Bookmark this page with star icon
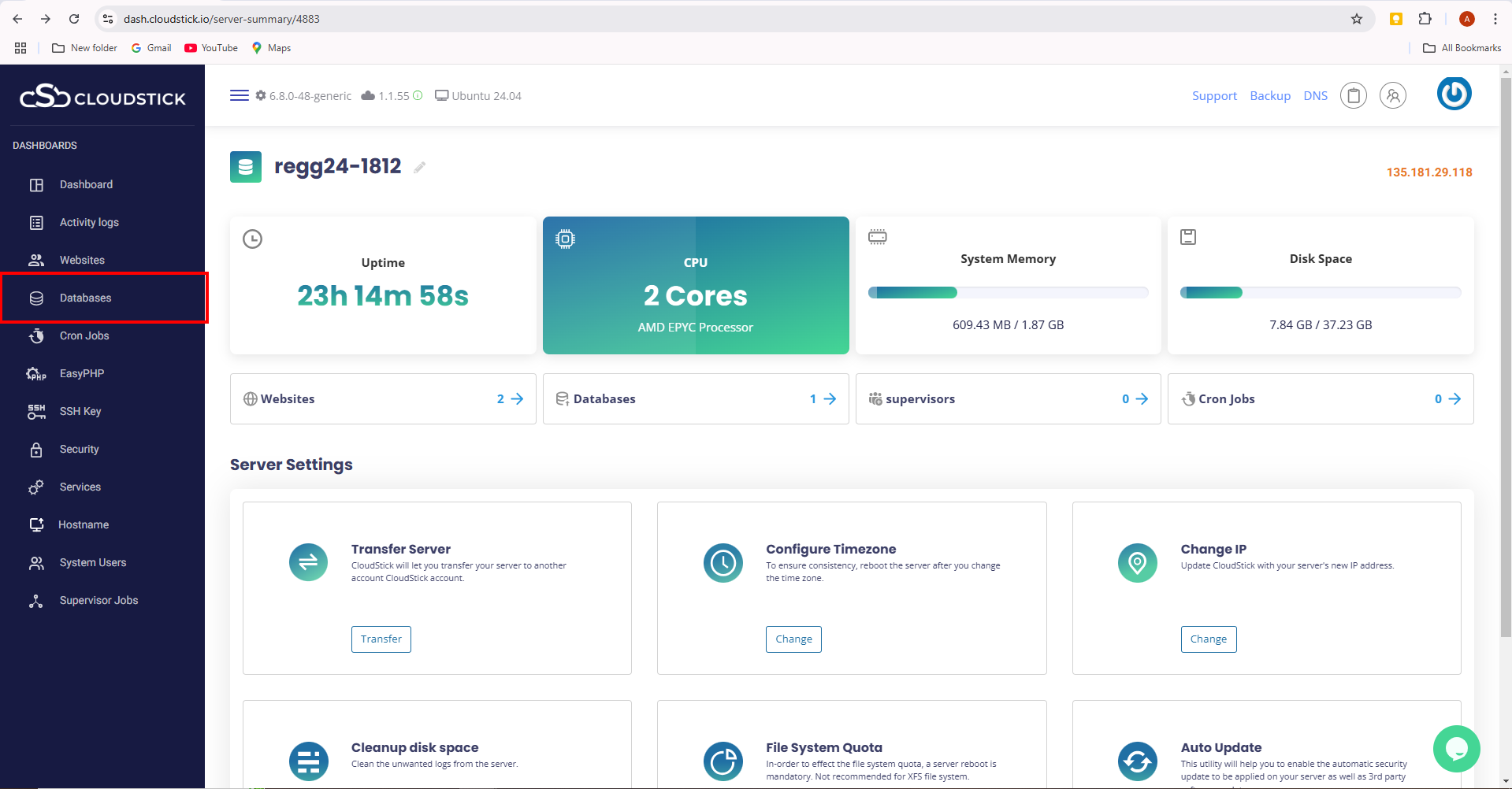Screen dimensions: 1512x789 point(1356,19)
